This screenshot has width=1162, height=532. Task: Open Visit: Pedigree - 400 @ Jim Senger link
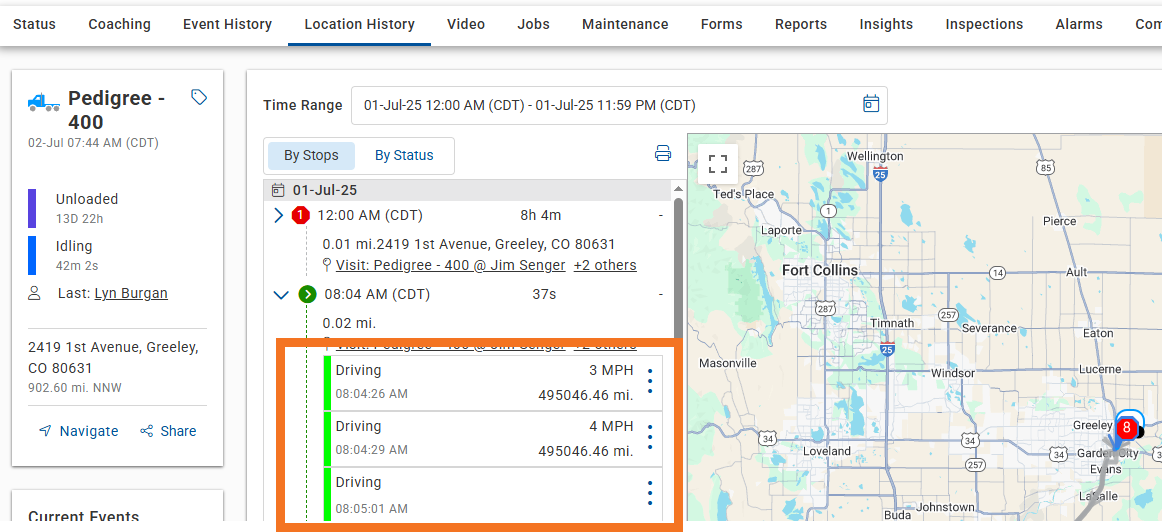tap(451, 265)
